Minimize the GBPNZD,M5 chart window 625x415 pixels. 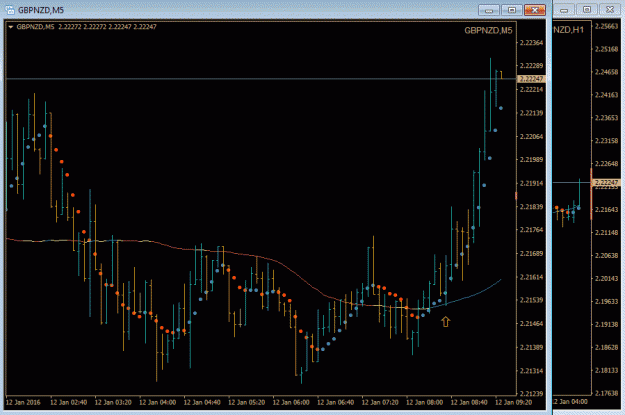point(489,10)
